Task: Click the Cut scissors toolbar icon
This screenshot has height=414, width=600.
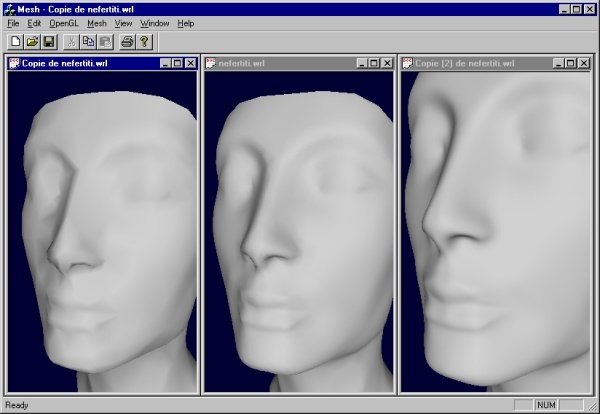Action: [x=72, y=42]
